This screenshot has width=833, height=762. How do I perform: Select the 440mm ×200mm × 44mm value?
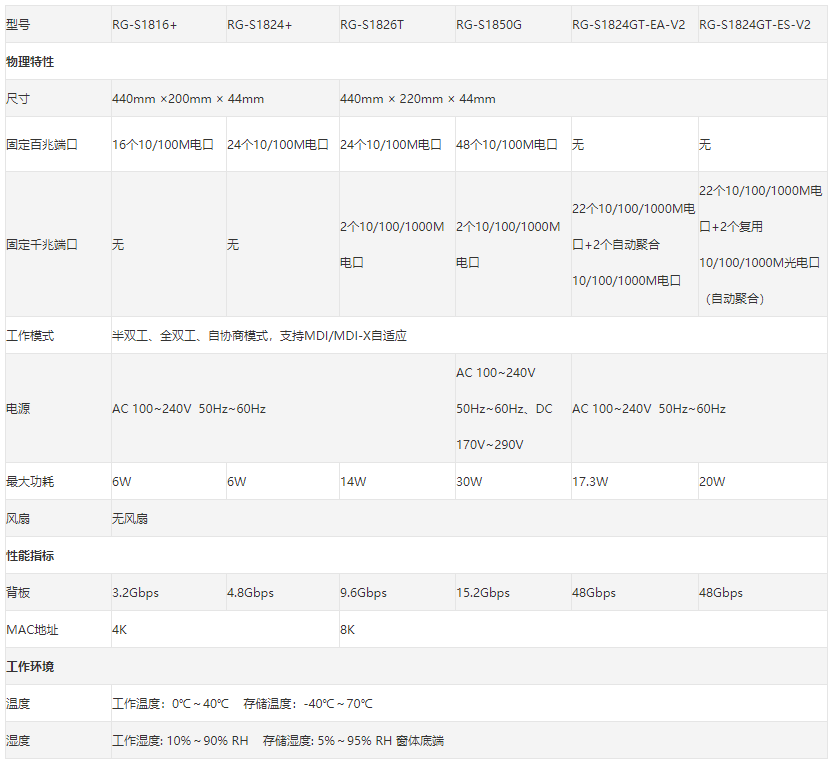click(x=188, y=99)
